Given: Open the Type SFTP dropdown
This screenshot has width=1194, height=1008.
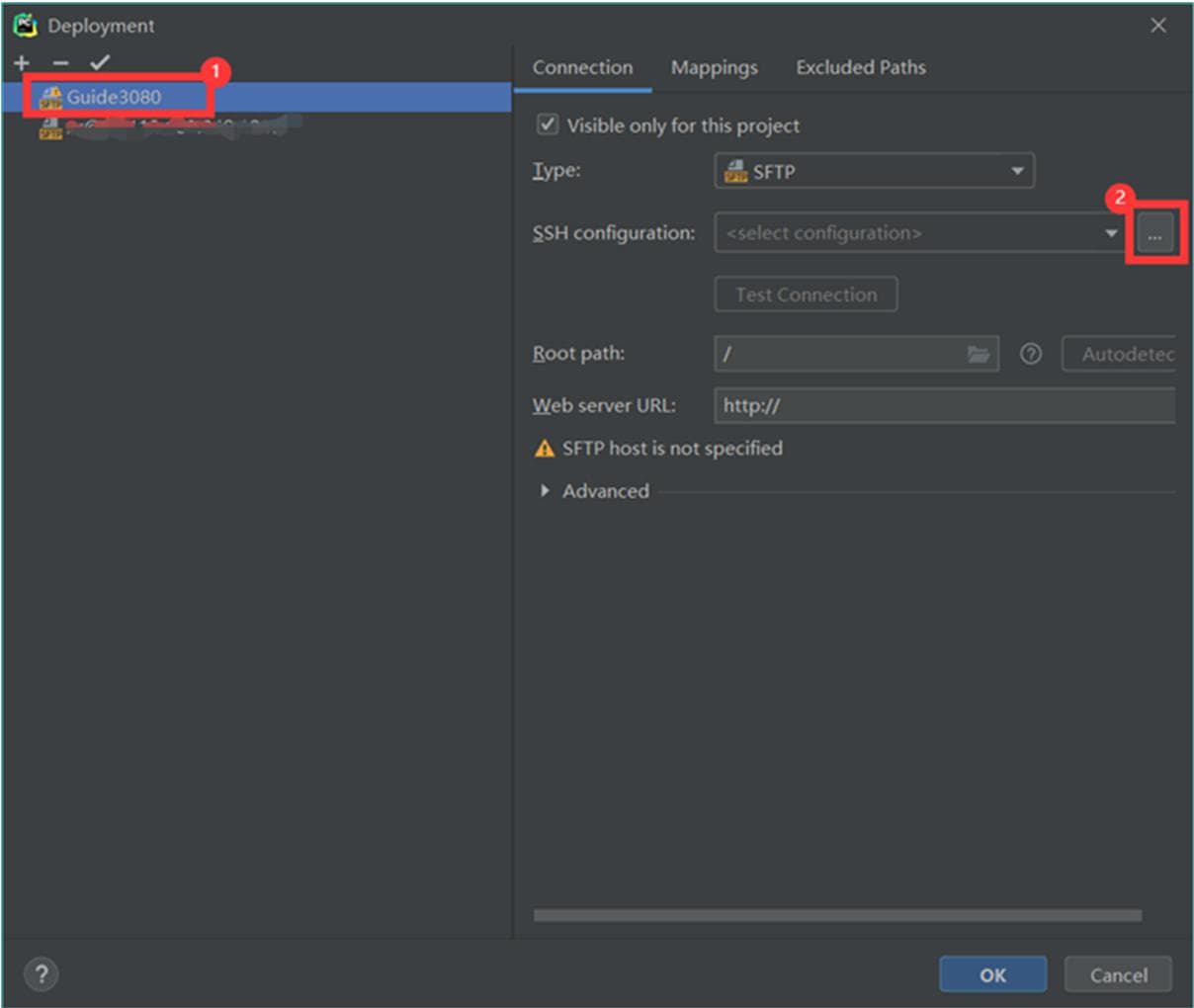Looking at the screenshot, I should click(874, 171).
